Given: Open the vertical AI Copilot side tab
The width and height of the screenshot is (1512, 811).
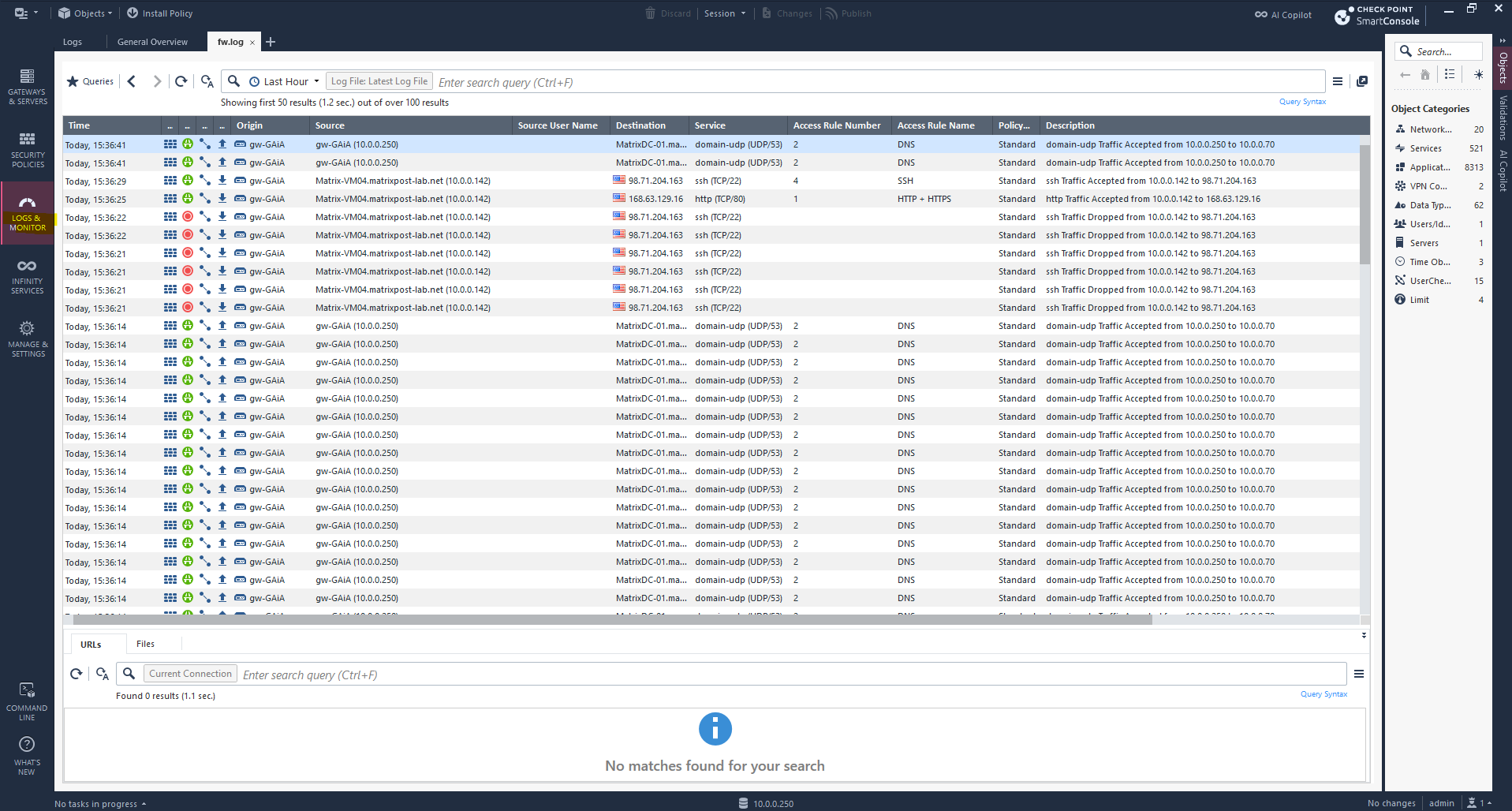Looking at the screenshot, I should click(1503, 170).
